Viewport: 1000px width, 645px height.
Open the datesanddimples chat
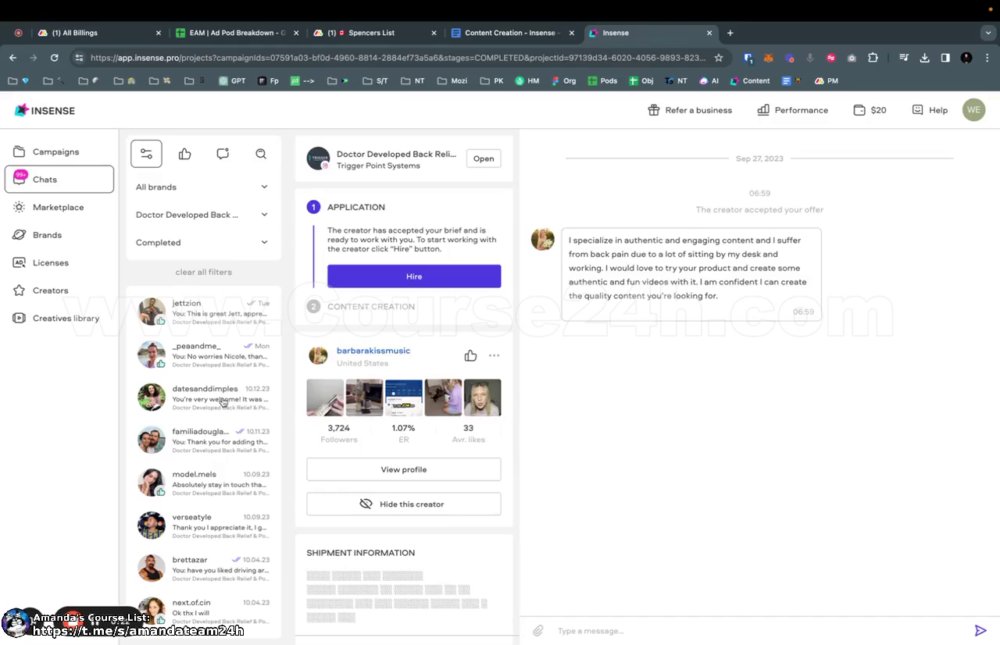204,397
